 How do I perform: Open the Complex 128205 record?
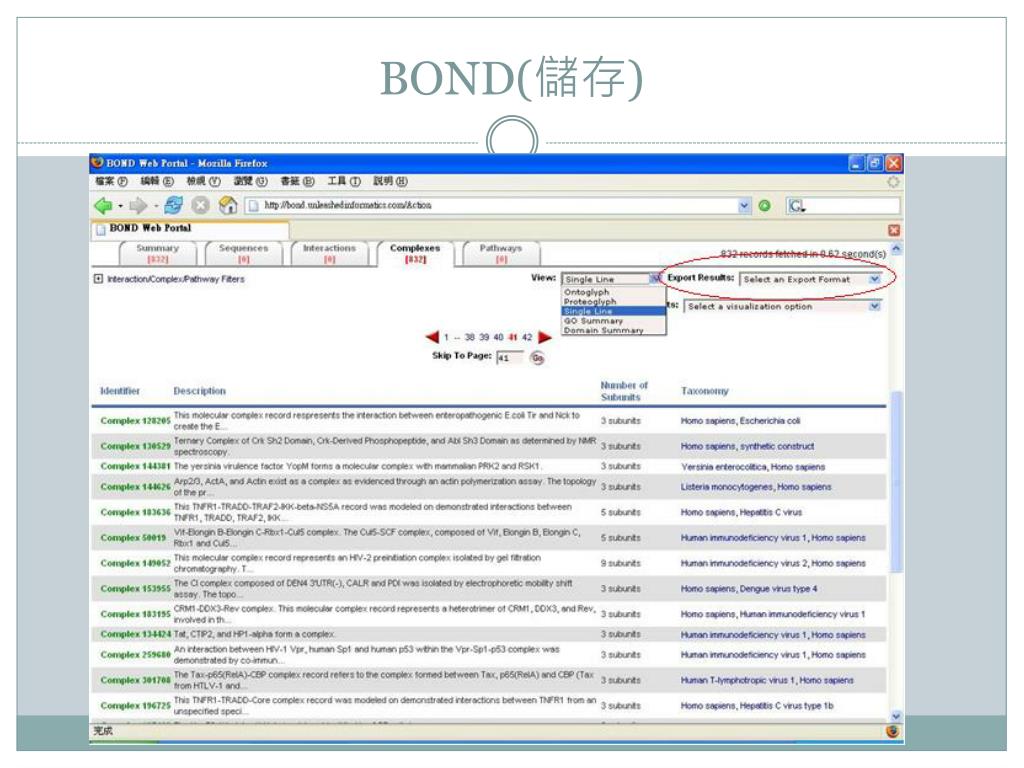[135, 421]
